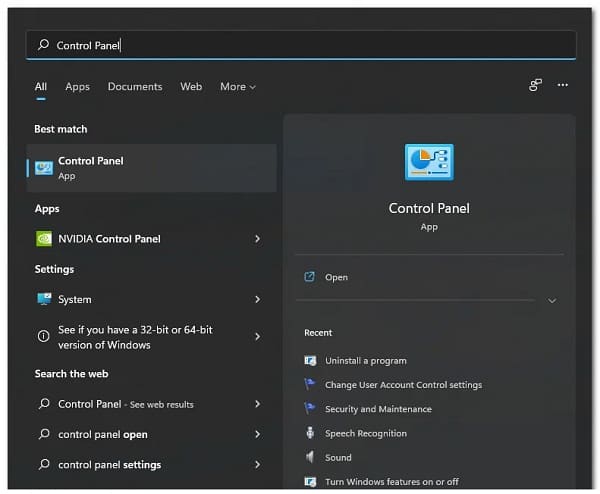
Task: Open Turn Windows features on or off
Action: tap(391, 481)
